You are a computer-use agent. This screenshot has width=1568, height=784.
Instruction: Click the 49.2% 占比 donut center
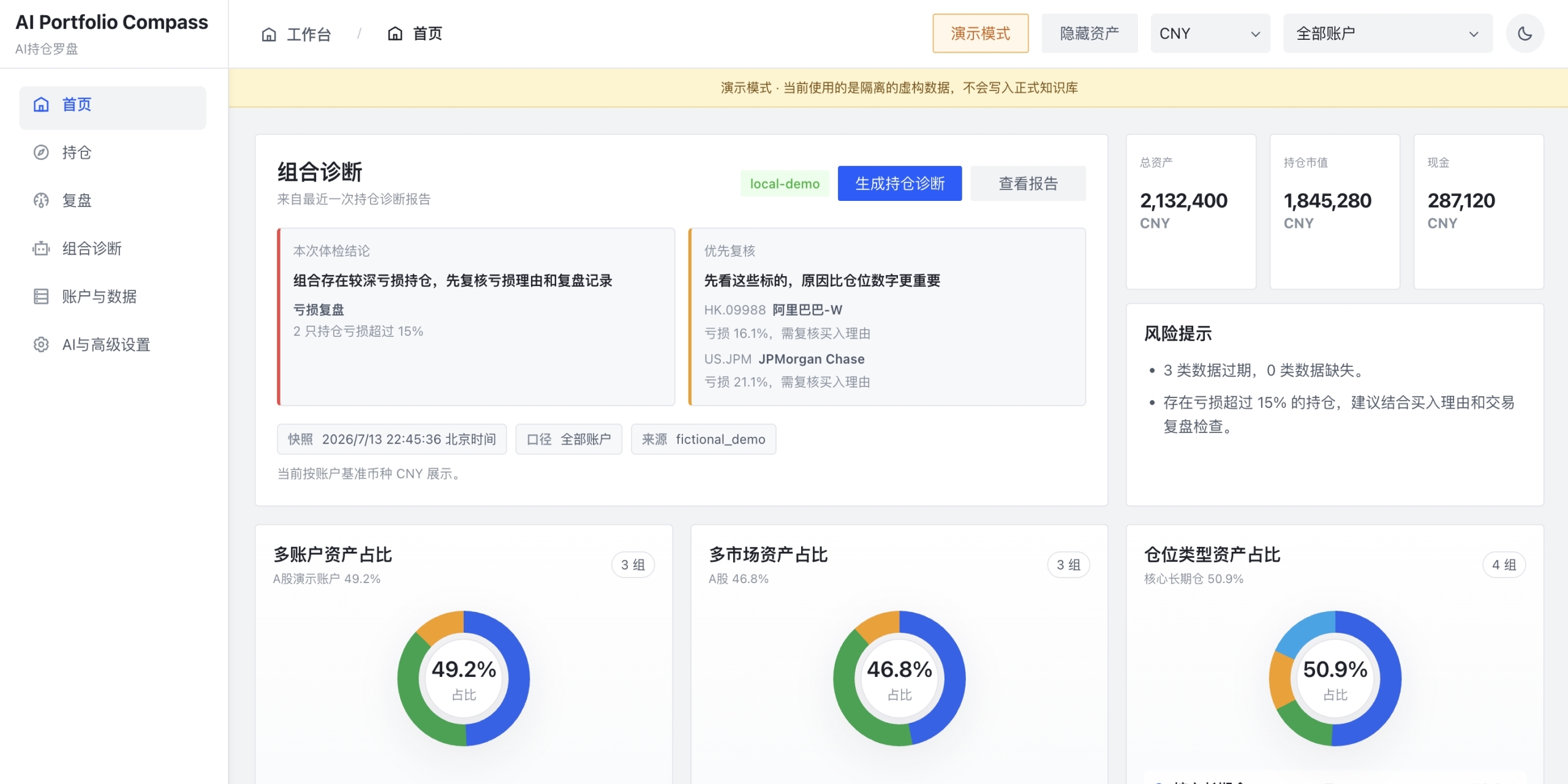coord(464,679)
